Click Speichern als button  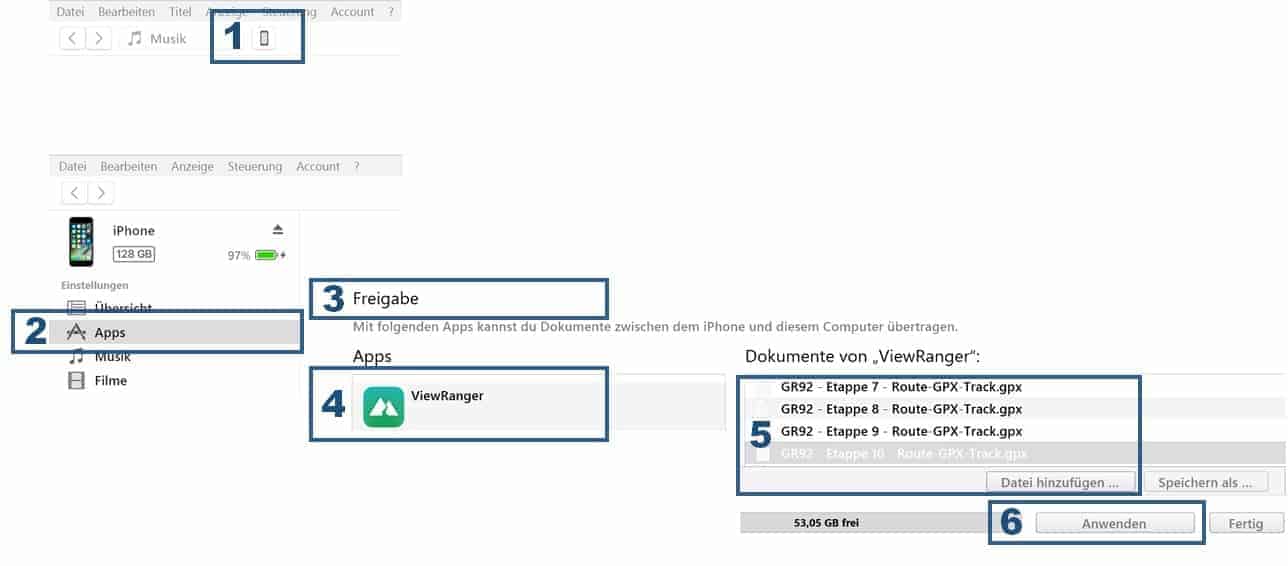click(1205, 482)
